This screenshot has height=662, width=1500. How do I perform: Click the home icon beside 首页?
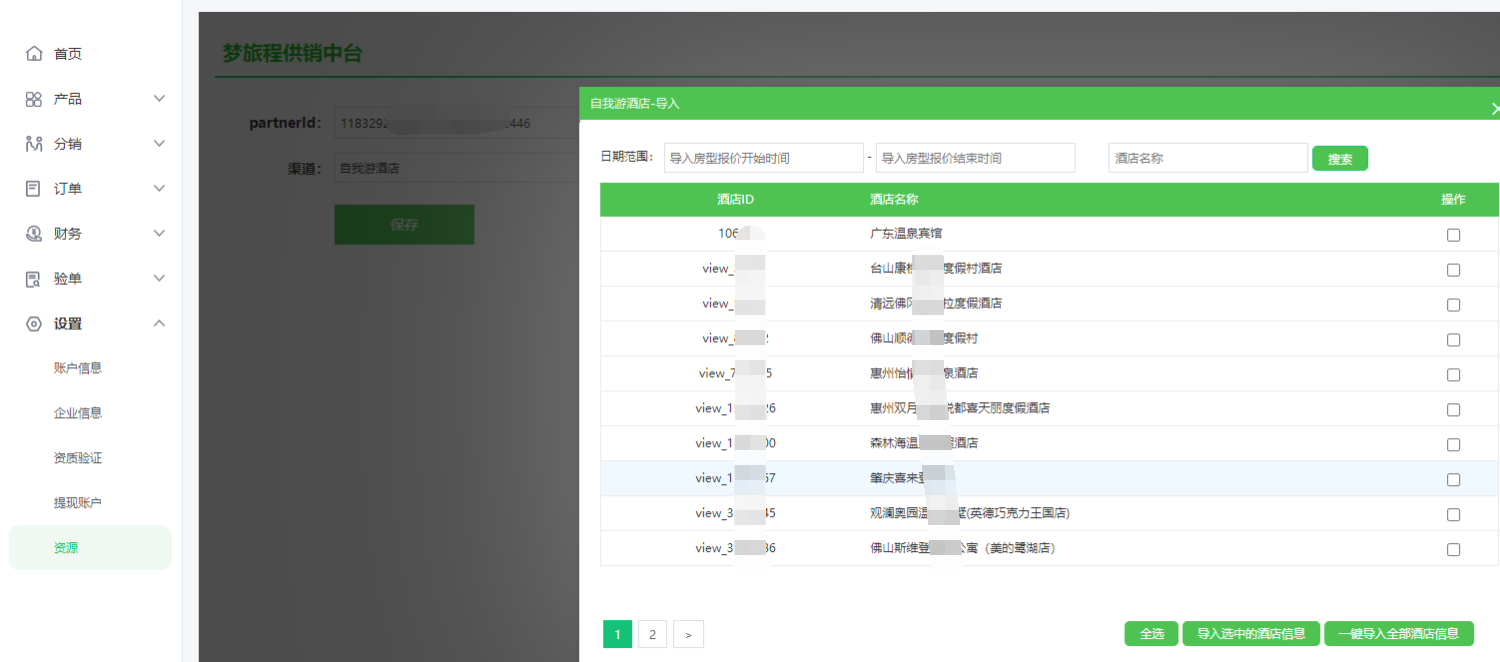point(34,54)
